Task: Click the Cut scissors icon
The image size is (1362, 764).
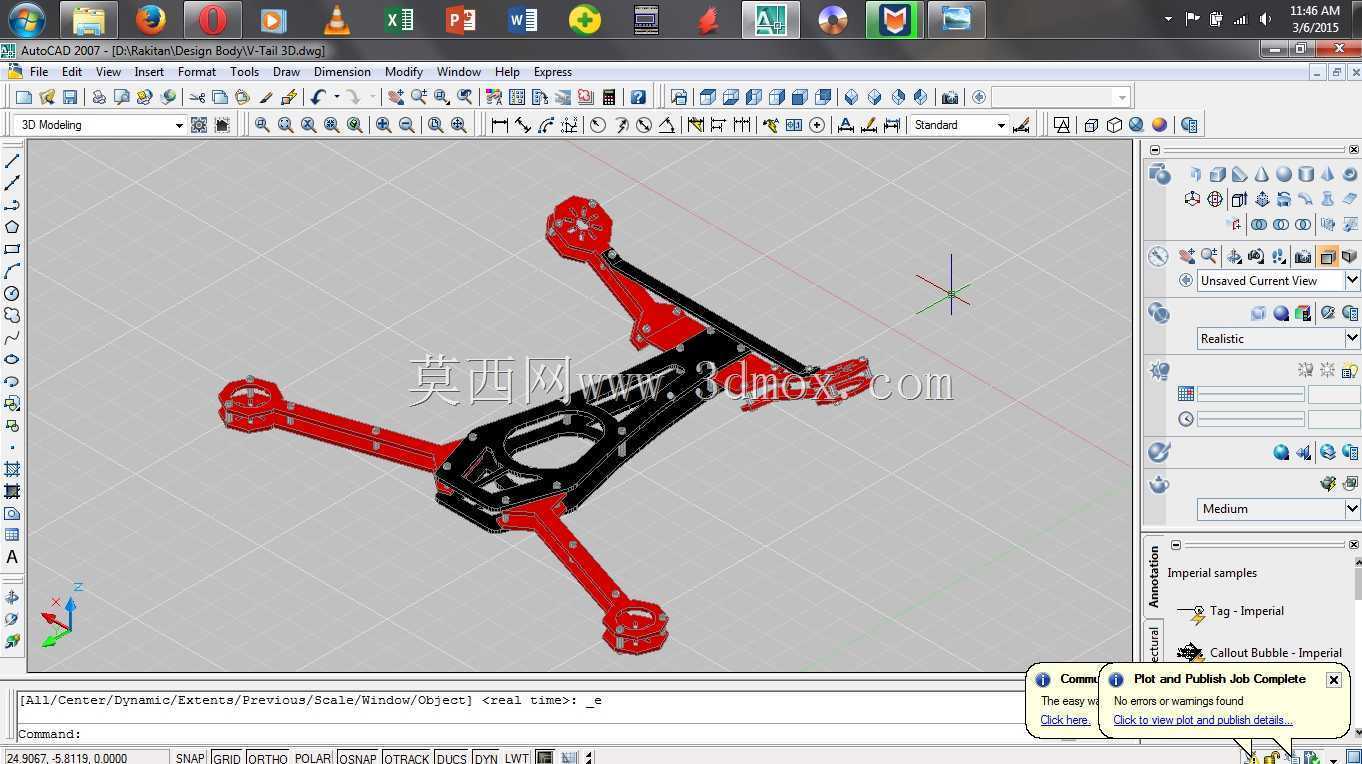Action: pos(197,97)
